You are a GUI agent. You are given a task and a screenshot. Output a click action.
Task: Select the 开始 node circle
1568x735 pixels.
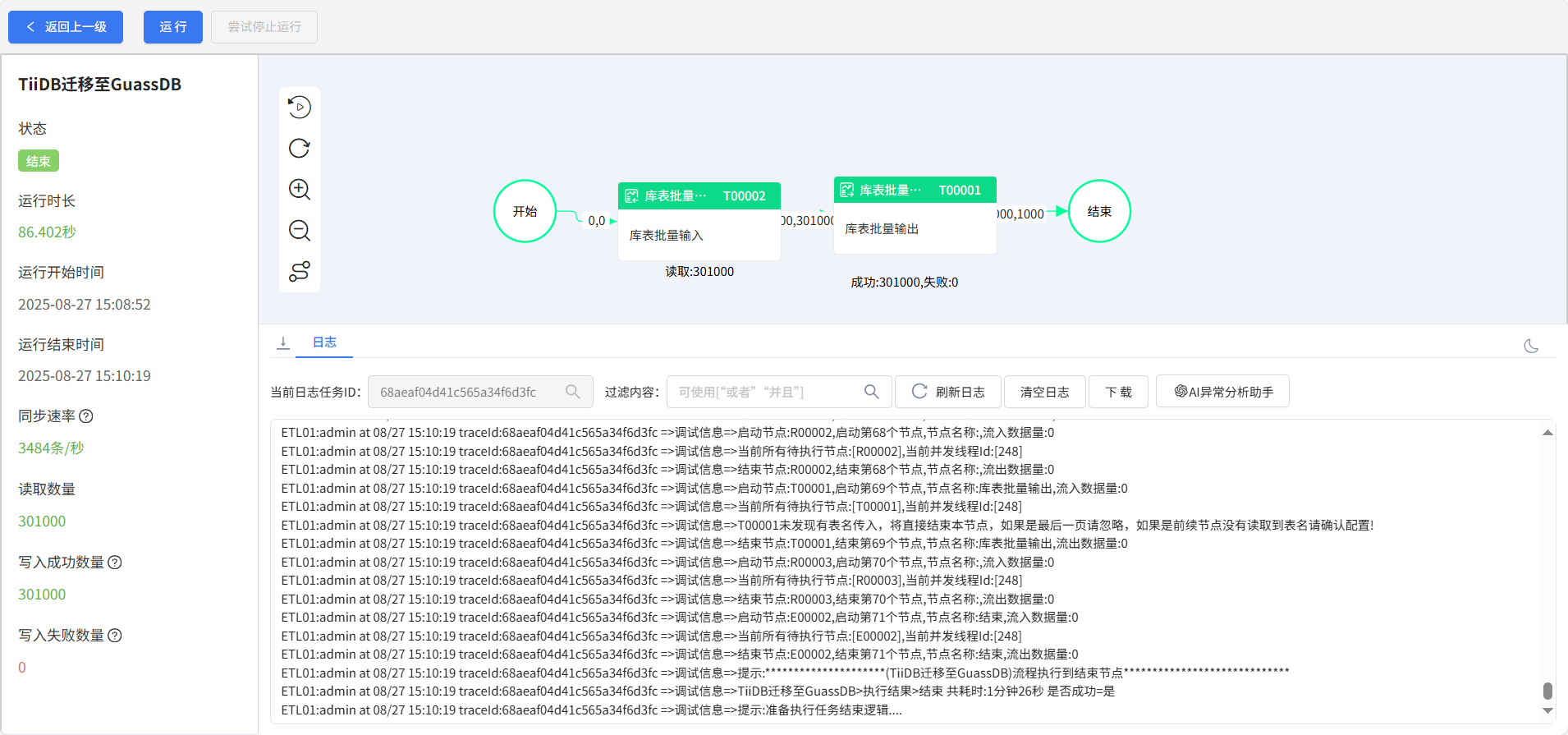[525, 211]
